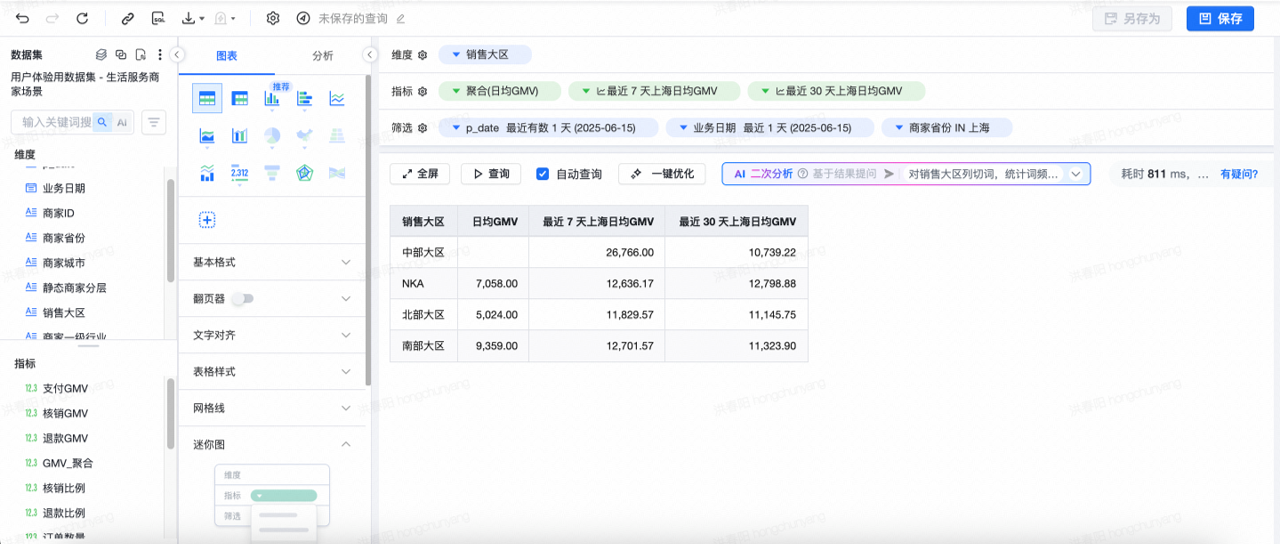Open the AI 二次分析 prompt dropdown

tap(1077, 174)
